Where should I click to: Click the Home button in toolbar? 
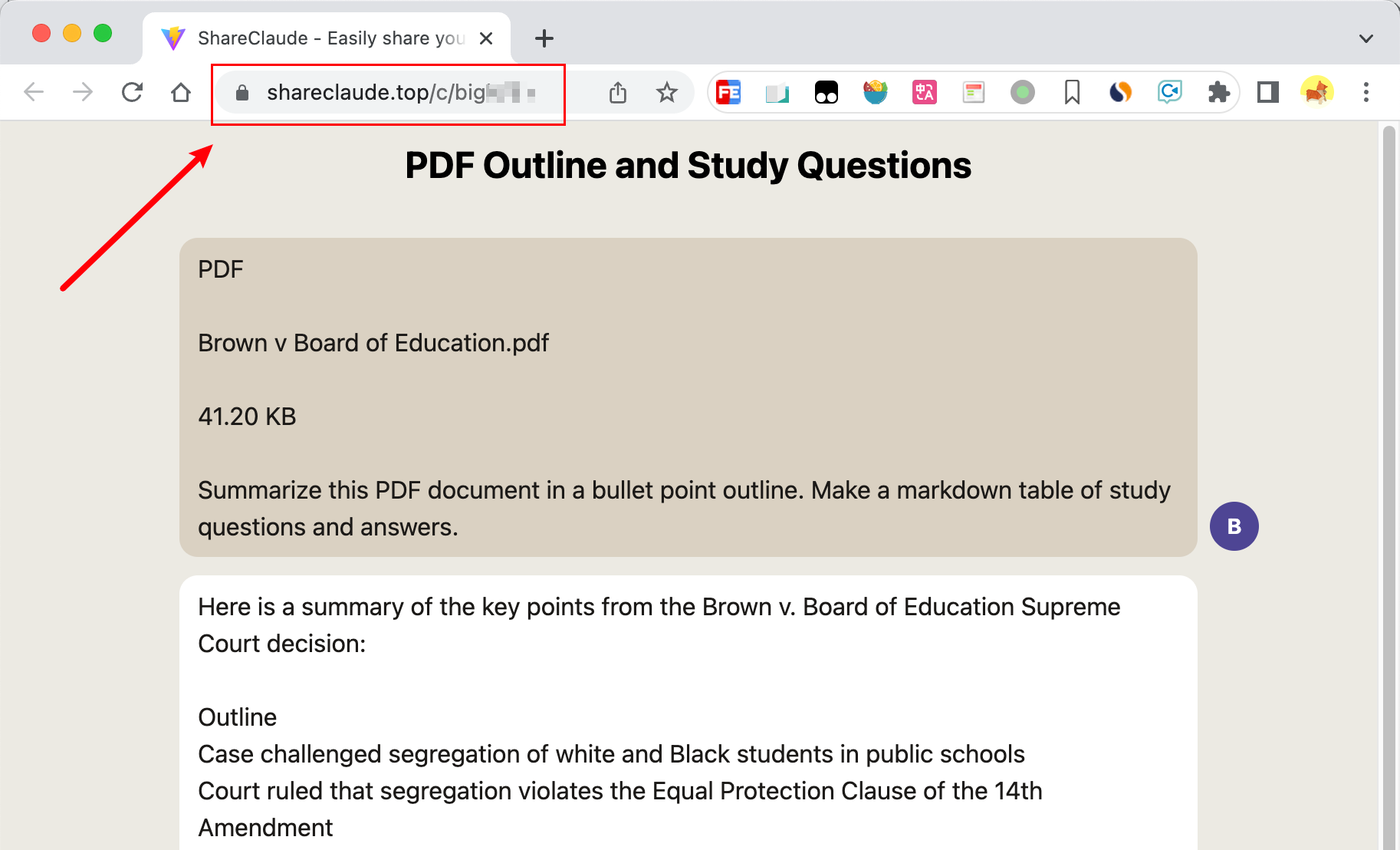point(181,93)
